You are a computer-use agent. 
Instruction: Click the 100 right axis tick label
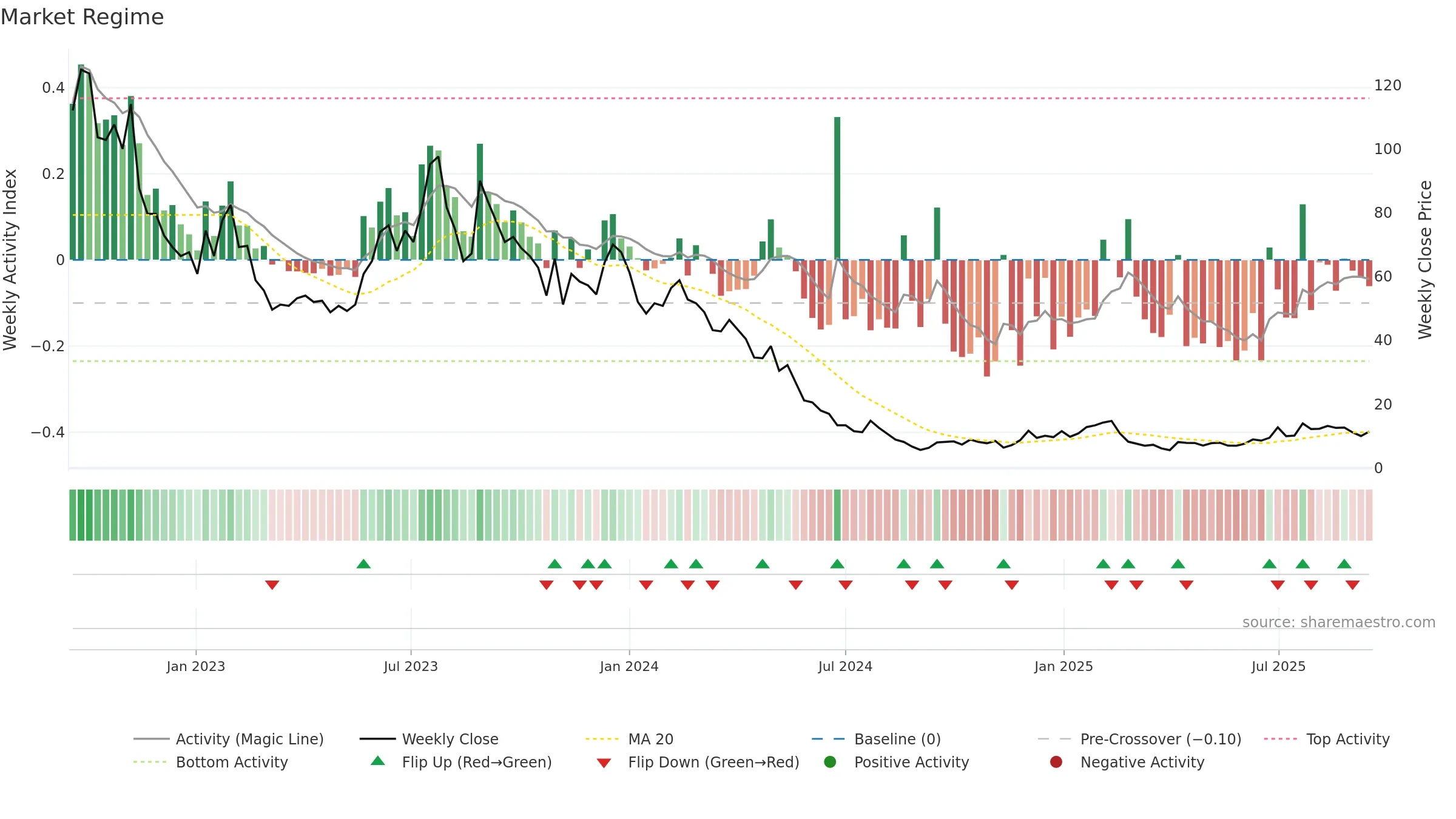pos(1387,149)
